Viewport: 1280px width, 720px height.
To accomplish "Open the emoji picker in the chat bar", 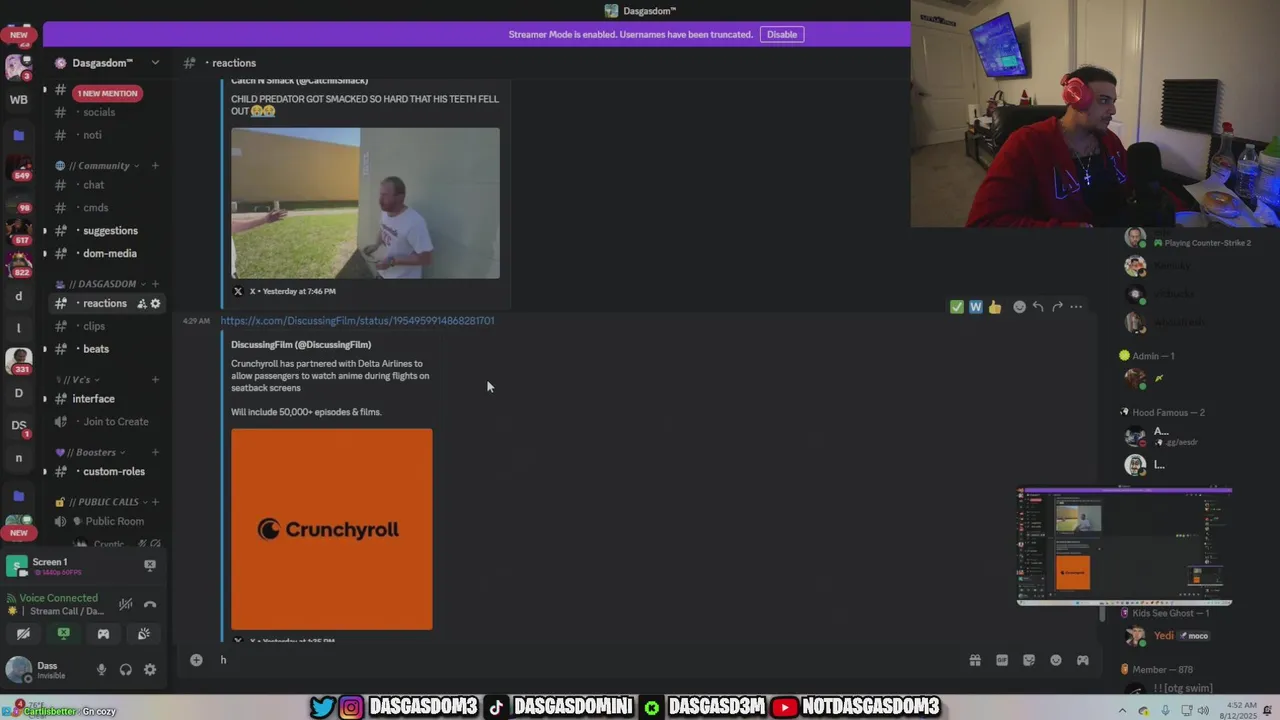I will point(1056,660).
